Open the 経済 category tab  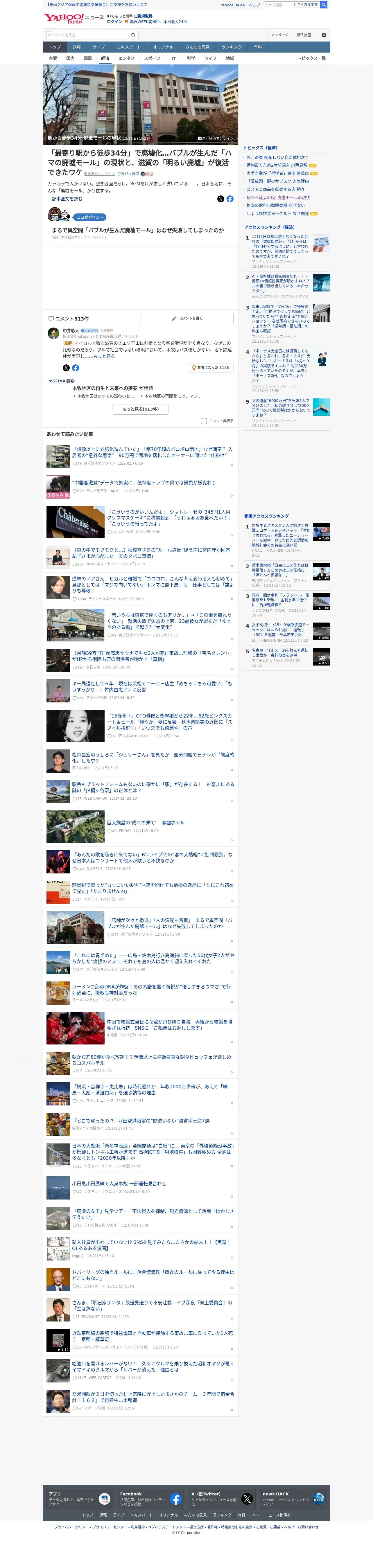(105, 58)
